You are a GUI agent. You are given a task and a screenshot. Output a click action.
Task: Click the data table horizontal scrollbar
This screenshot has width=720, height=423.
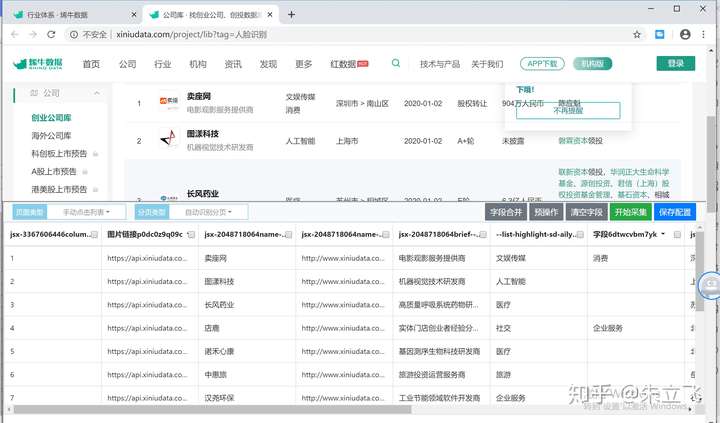coord(212,409)
